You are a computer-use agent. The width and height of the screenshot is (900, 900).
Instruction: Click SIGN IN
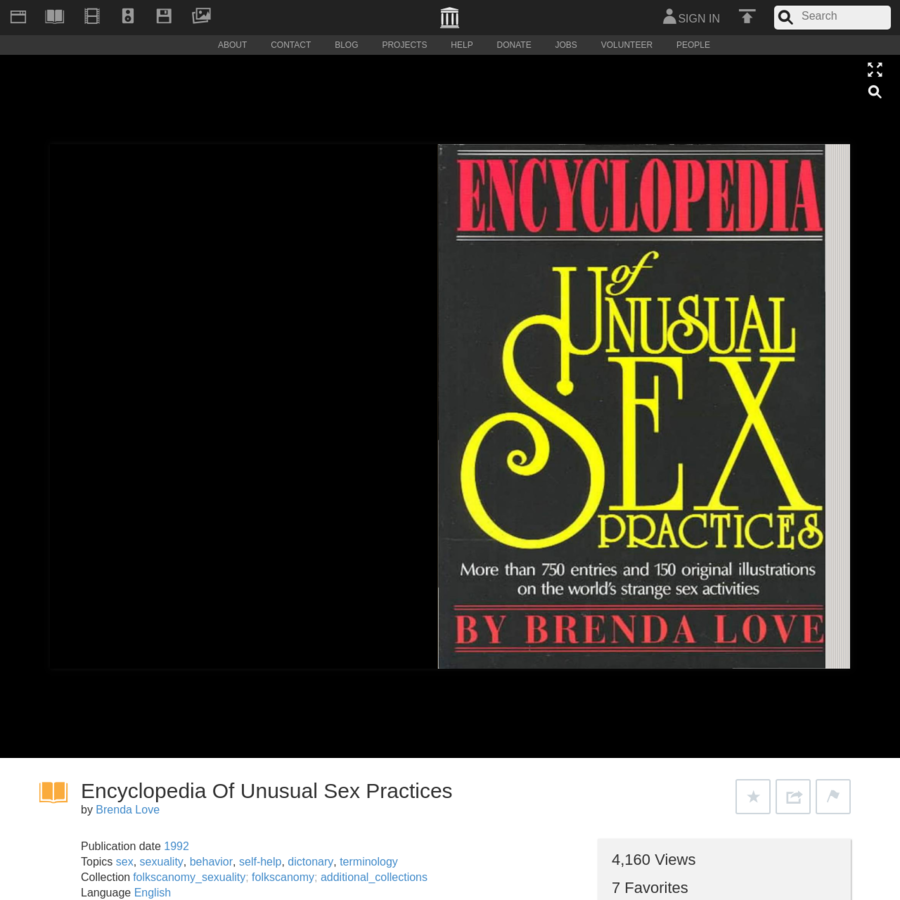pos(699,18)
